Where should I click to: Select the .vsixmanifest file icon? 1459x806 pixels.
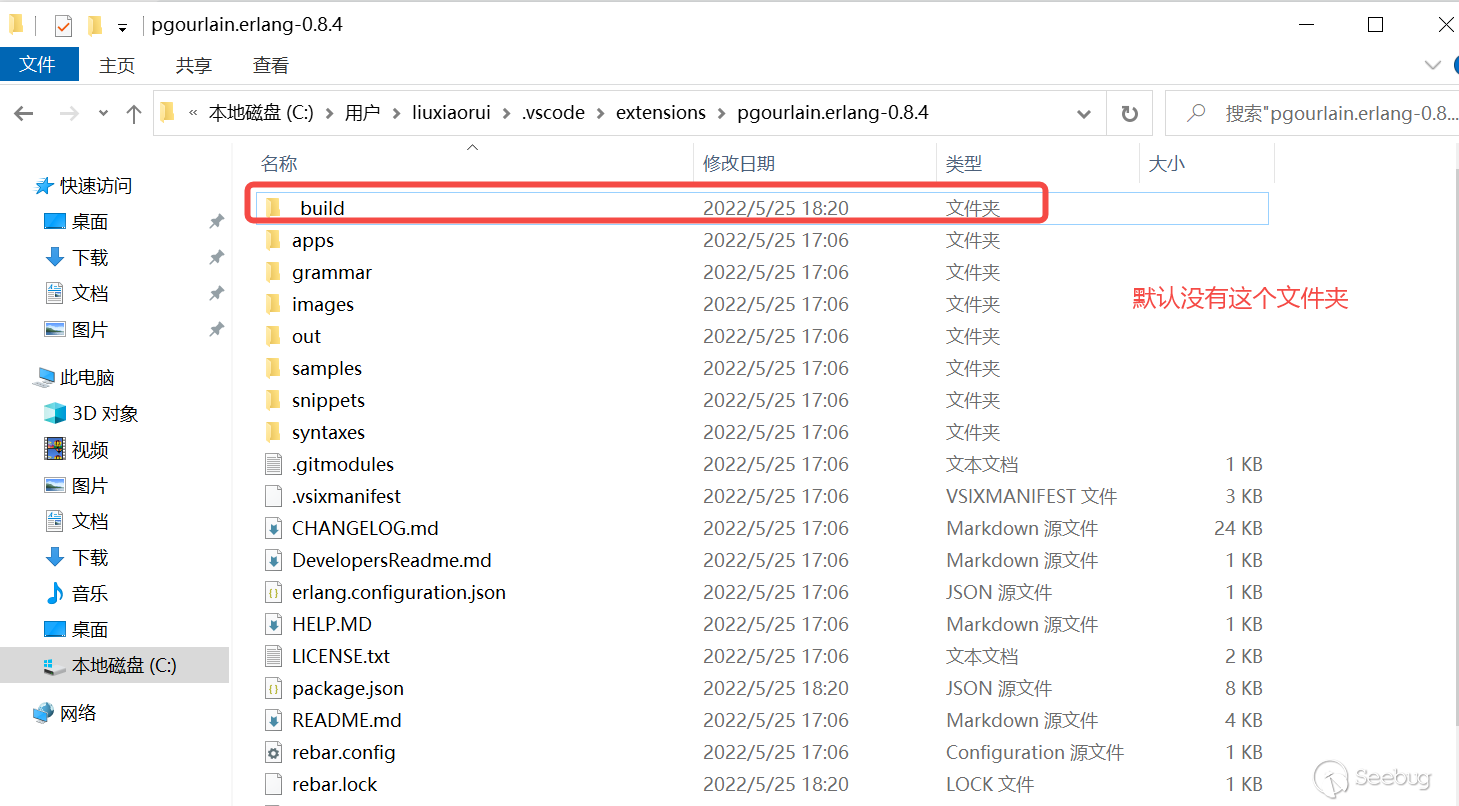coord(273,496)
